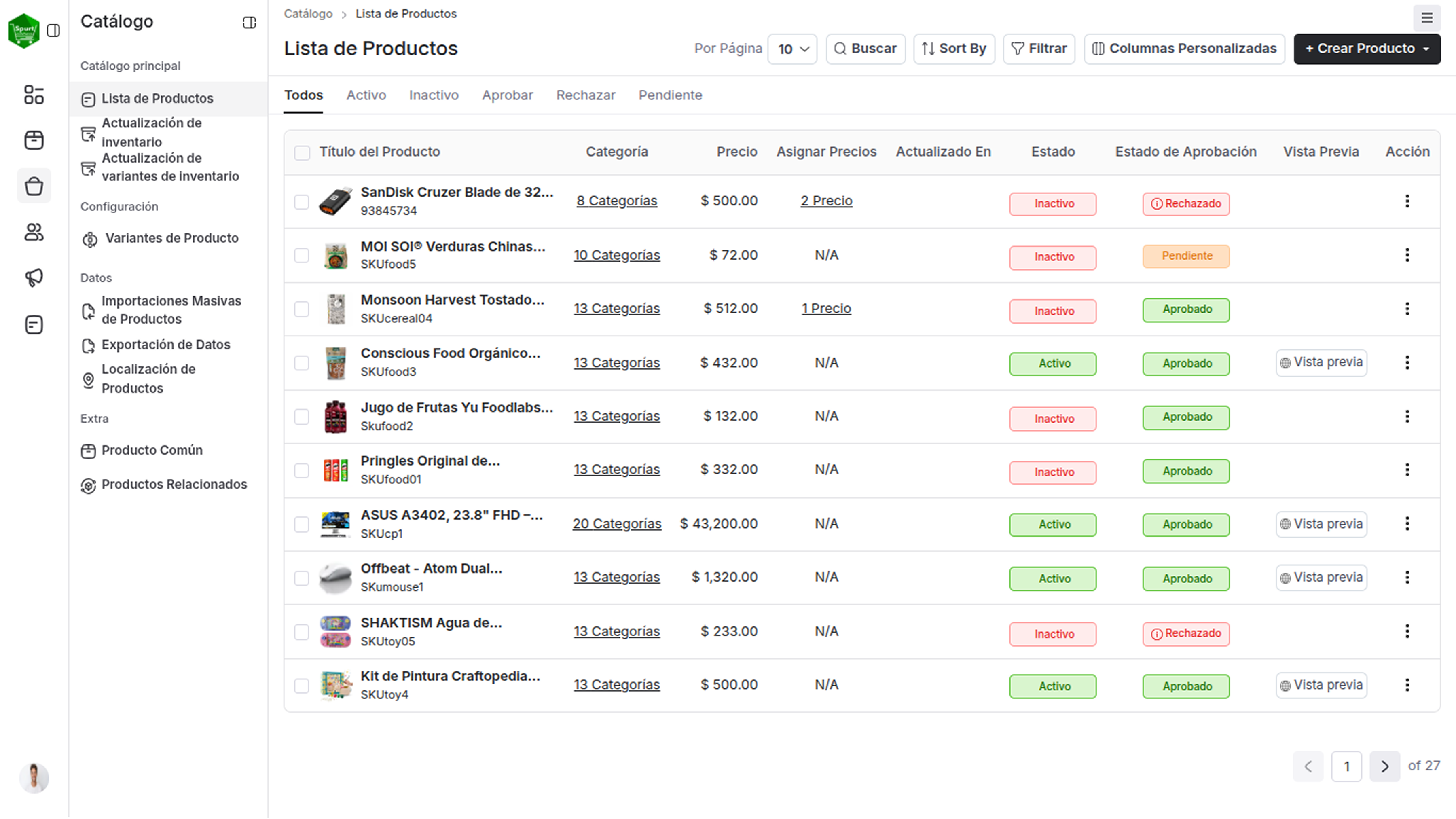The height and width of the screenshot is (819, 1456).
Task: Check the Monsoon Harvest Tostado checkbox
Action: point(302,309)
